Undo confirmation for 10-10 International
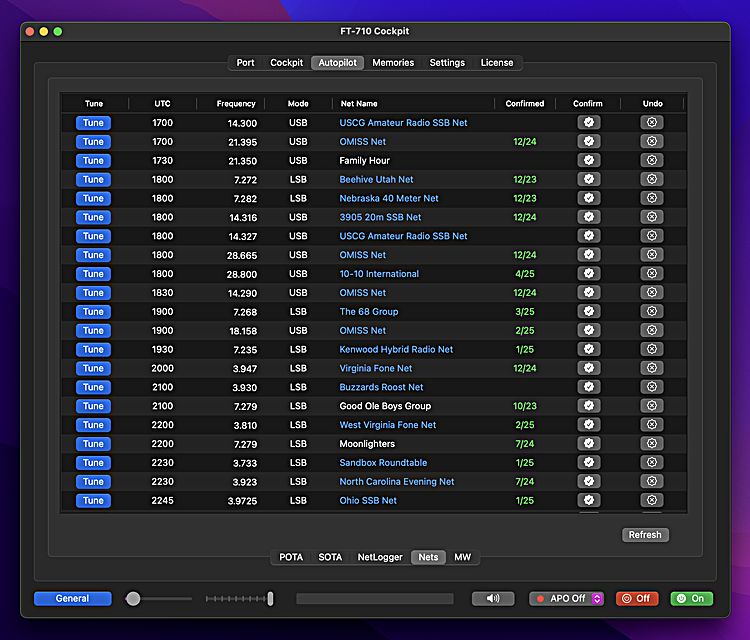Screen dimensions: 750x640 [651, 274]
